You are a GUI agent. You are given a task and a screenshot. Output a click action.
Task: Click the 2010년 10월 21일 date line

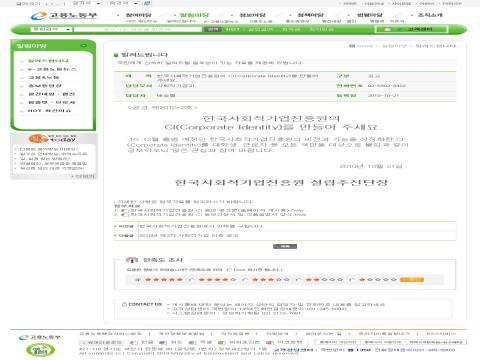[x=371, y=166]
